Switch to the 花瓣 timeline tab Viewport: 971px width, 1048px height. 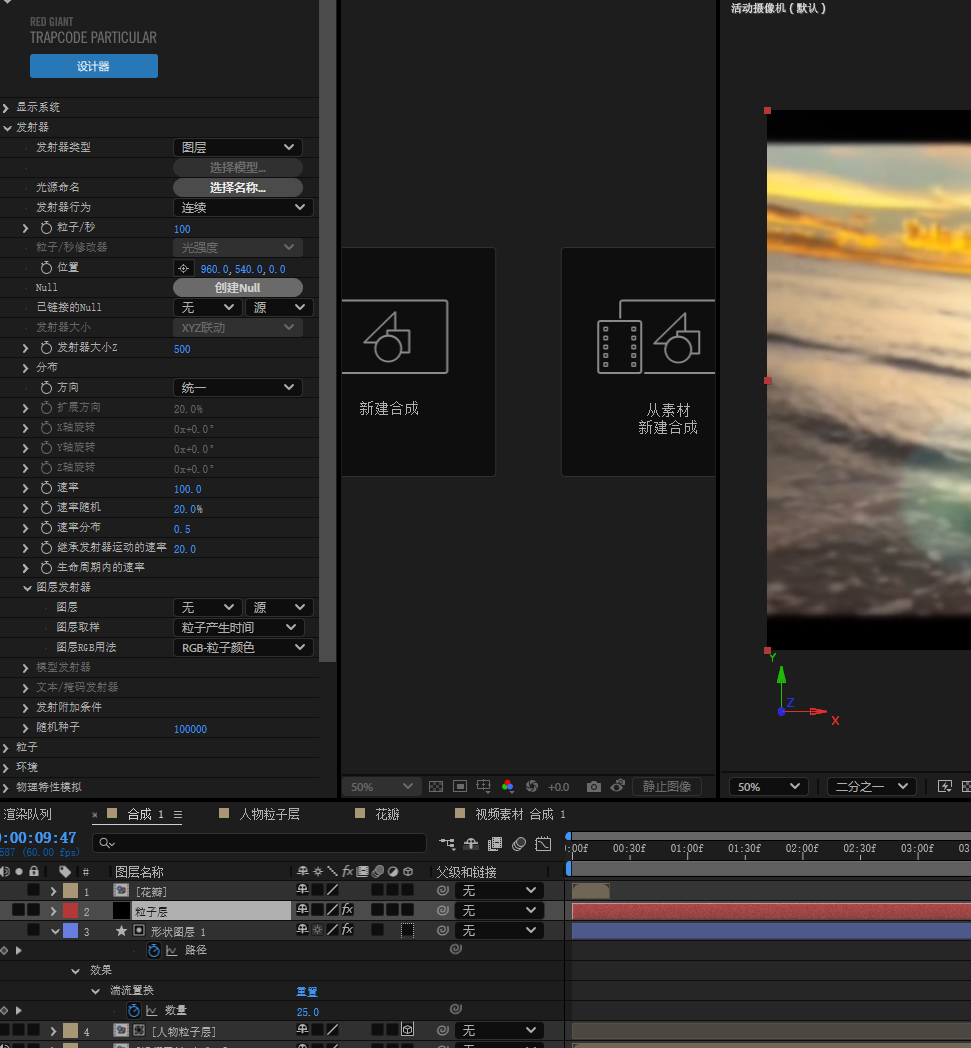point(387,814)
